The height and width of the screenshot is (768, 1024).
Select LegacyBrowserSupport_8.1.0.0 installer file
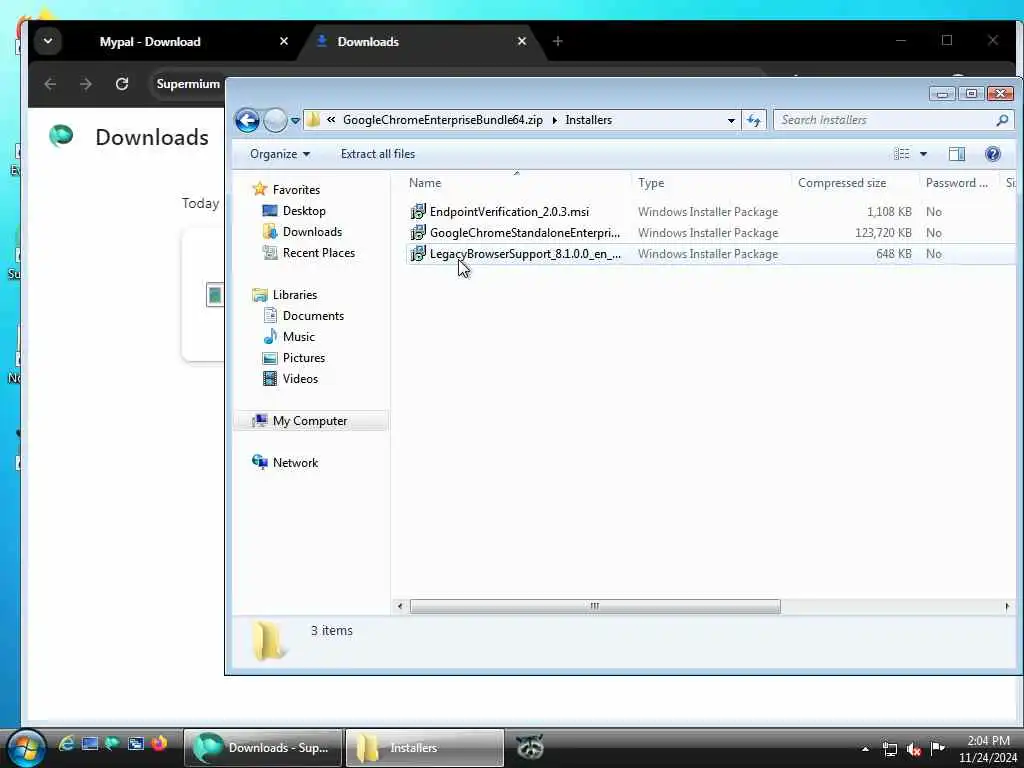525,253
